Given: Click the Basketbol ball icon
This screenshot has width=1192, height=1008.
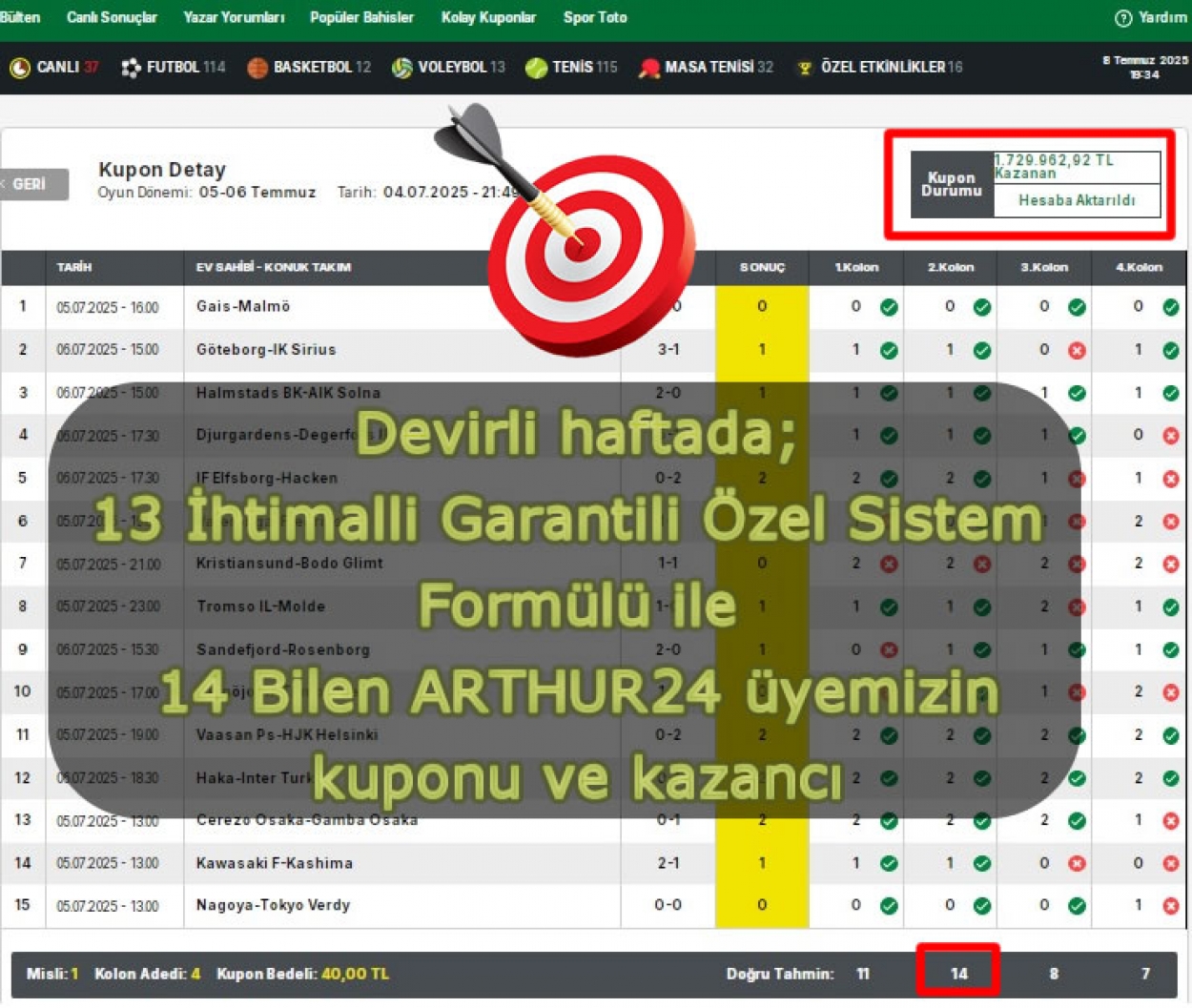Looking at the screenshot, I should pos(257,68).
